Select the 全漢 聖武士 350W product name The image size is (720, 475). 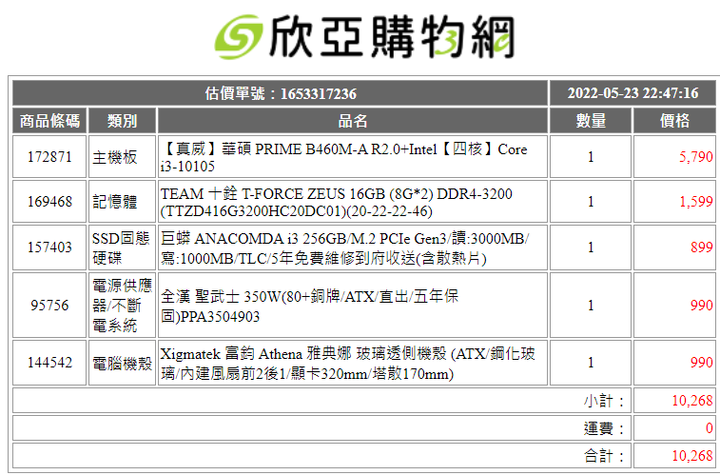pos(309,306)
